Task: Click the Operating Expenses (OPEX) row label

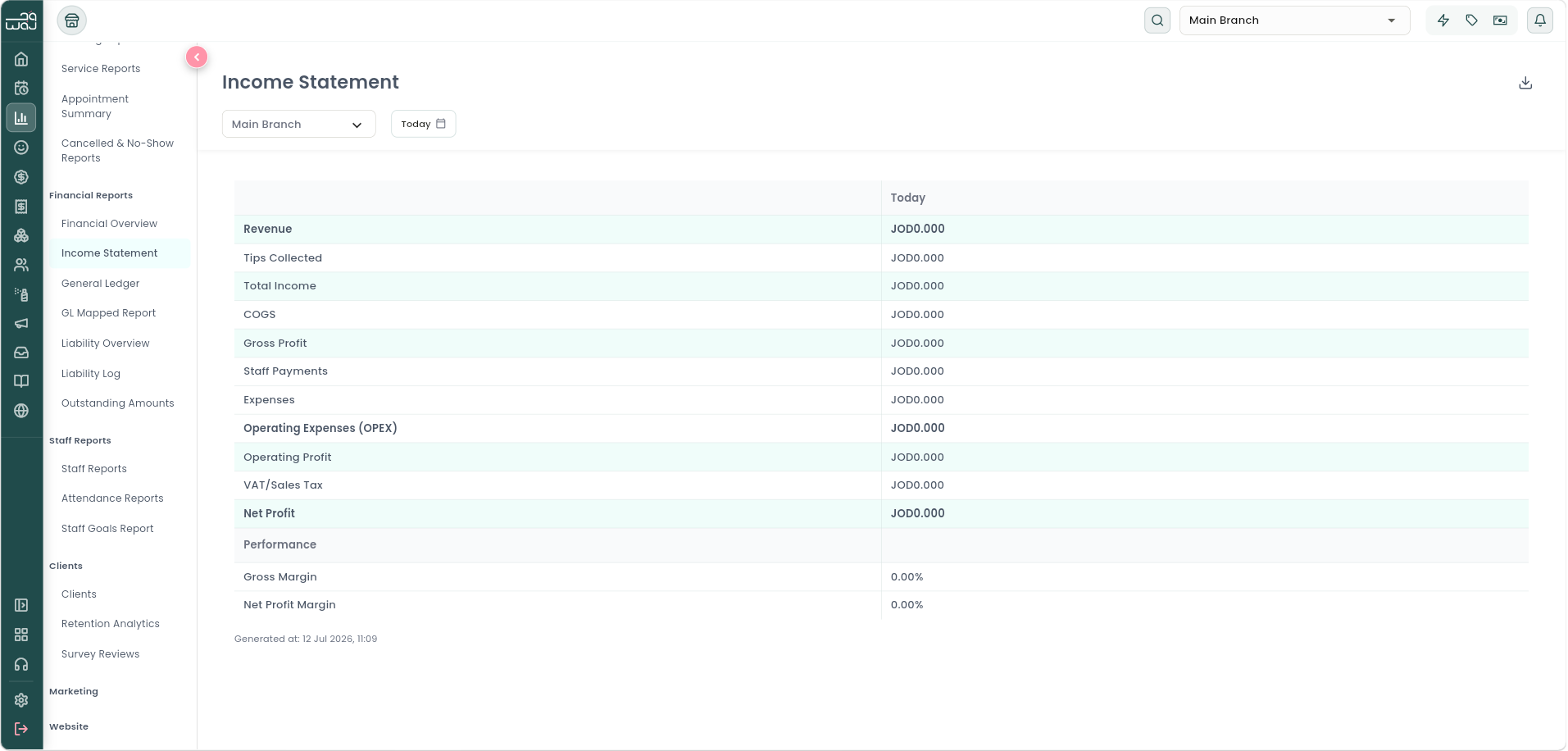Action: pos(320,428)
